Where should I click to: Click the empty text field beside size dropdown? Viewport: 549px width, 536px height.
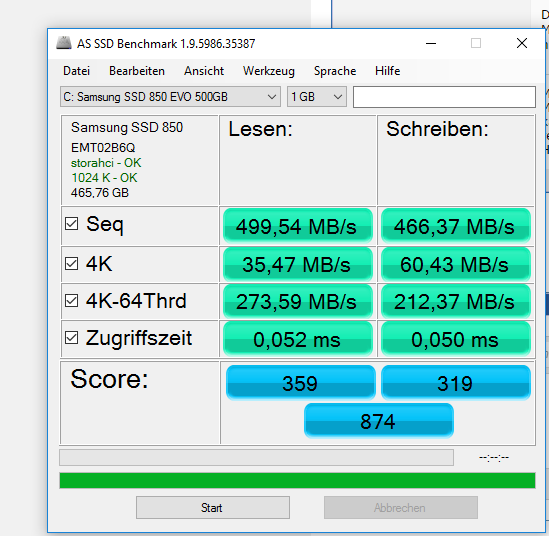444,97
